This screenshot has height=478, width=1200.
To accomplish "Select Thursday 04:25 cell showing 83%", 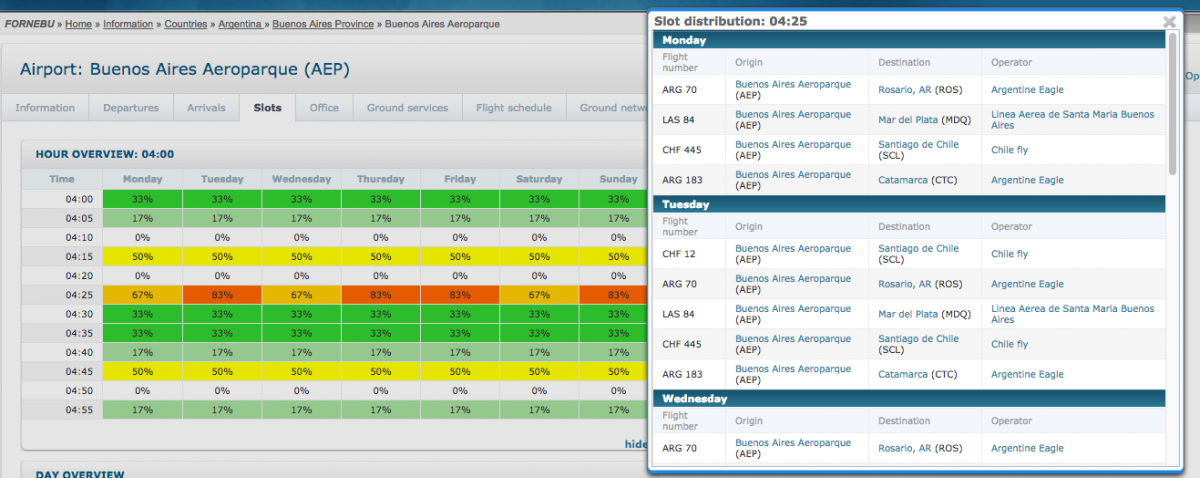I will pyautogui.click(x=380, y=295).
